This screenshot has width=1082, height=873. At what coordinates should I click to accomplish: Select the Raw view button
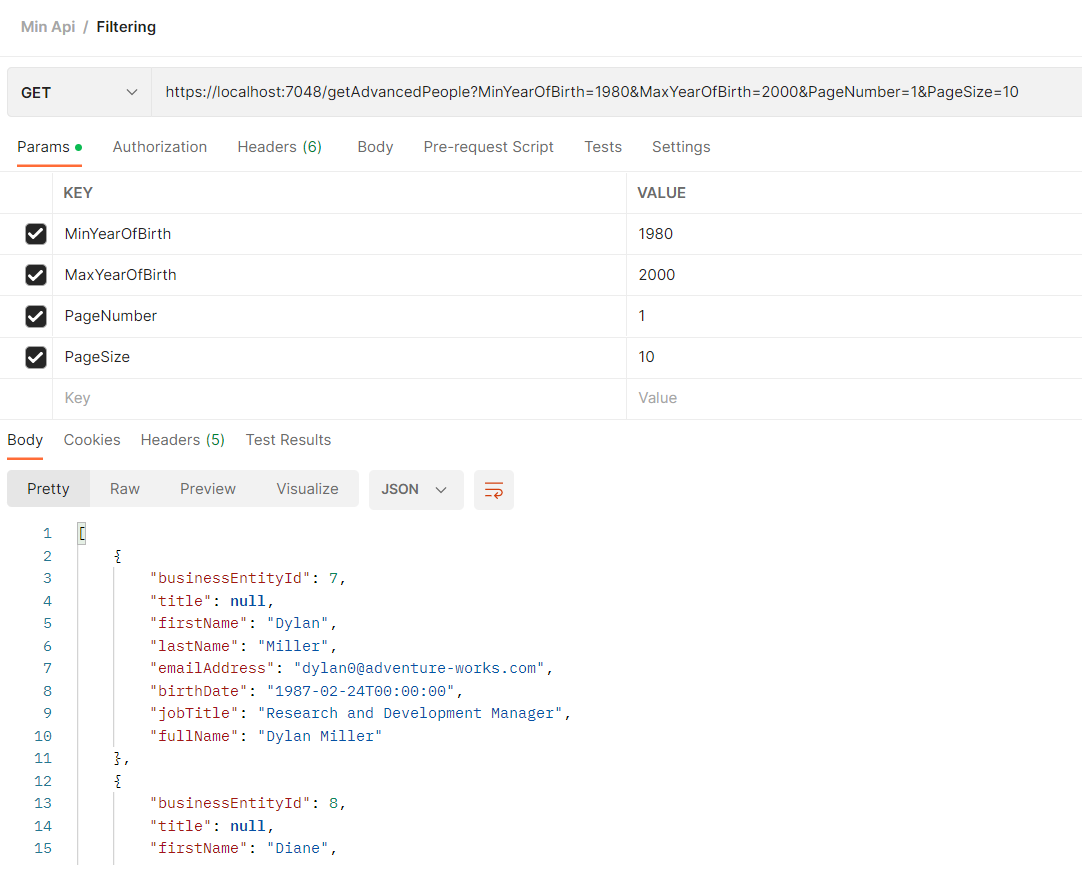point(125,489)
